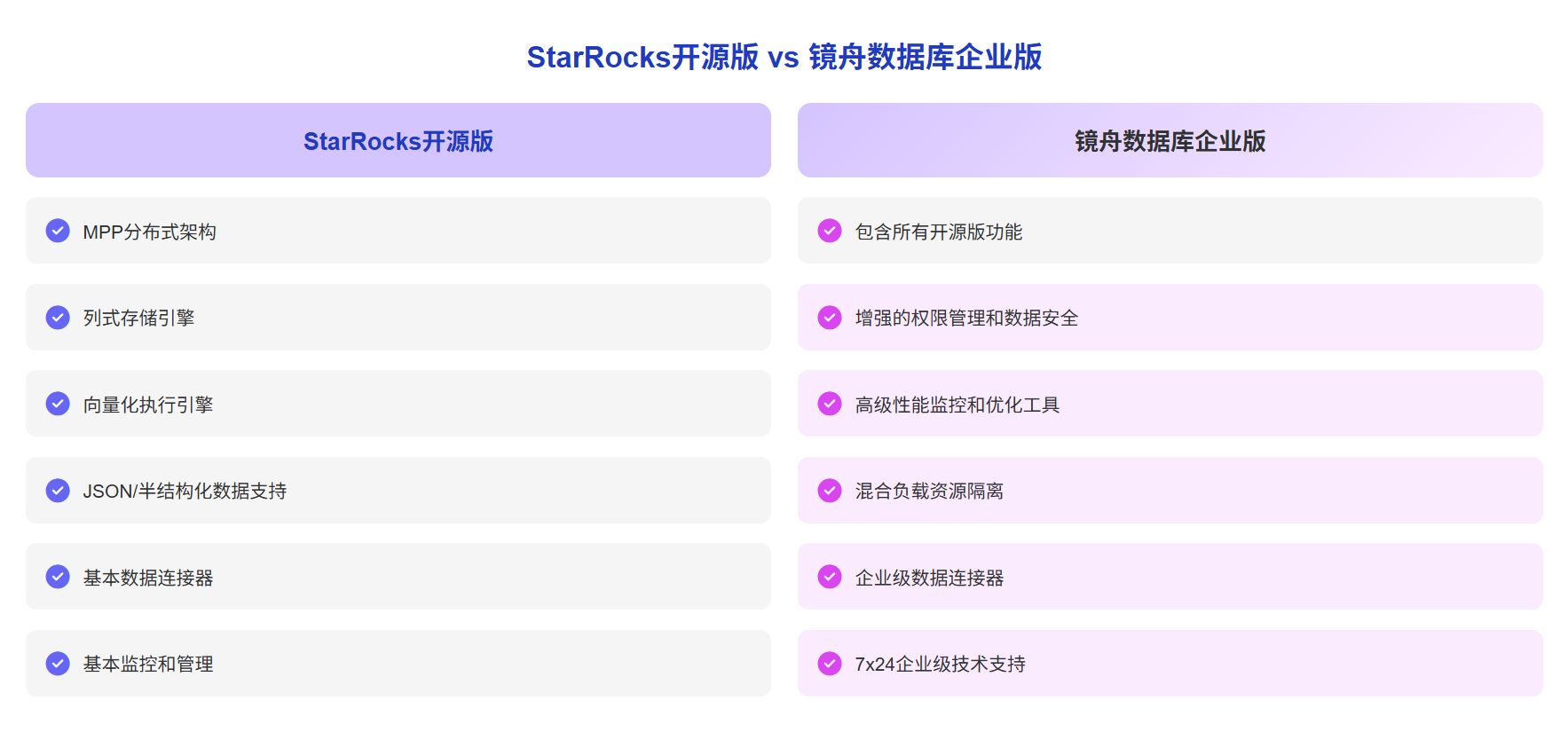Click the MPP分布式架构 feature text

pos(150,232)
